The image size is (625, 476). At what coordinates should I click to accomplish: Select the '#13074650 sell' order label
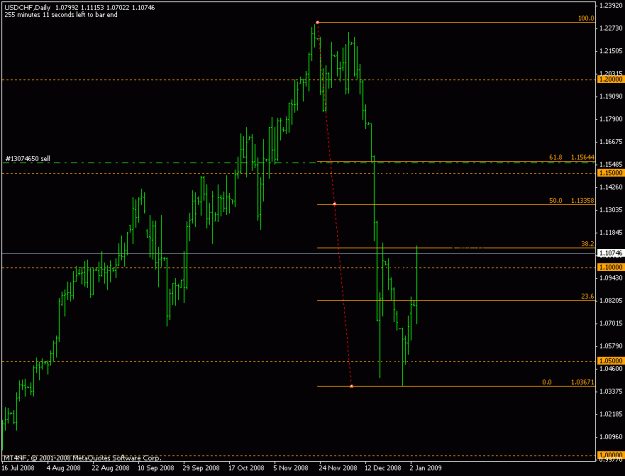(28, 159)
